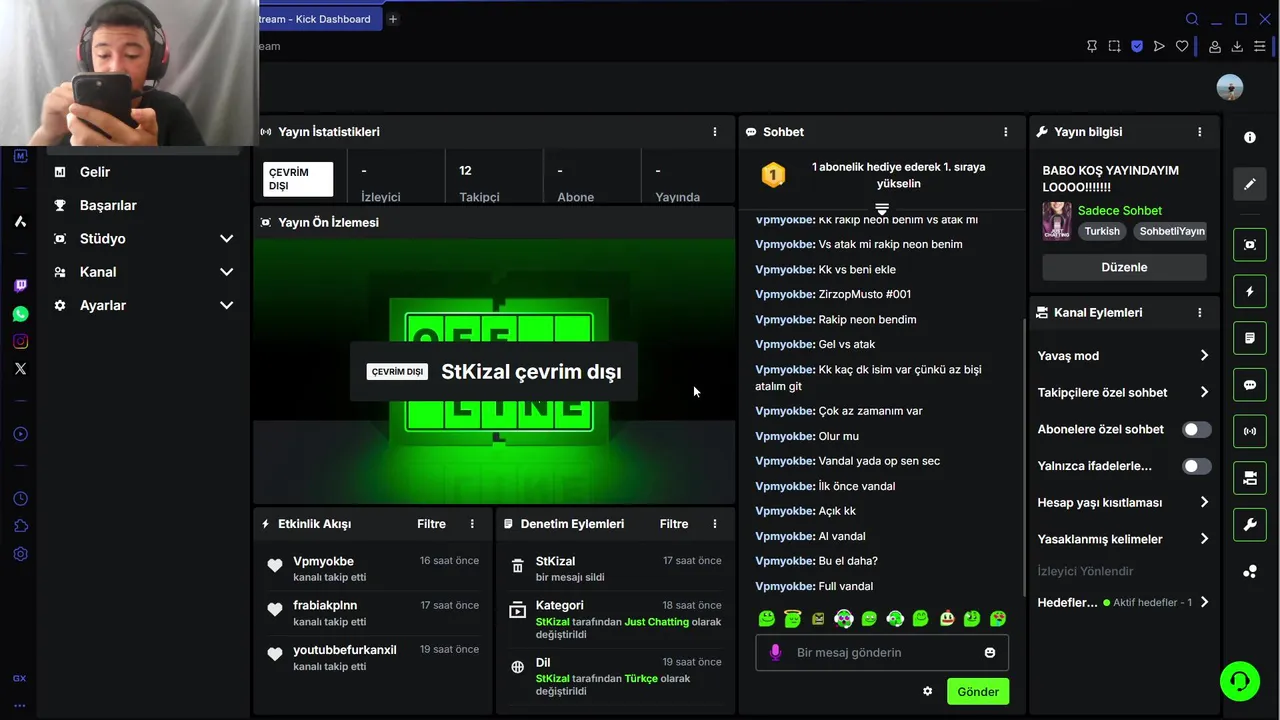Open the emoji picker in message field
This screenshot has height=720, width=1280.
coord(990,653)
